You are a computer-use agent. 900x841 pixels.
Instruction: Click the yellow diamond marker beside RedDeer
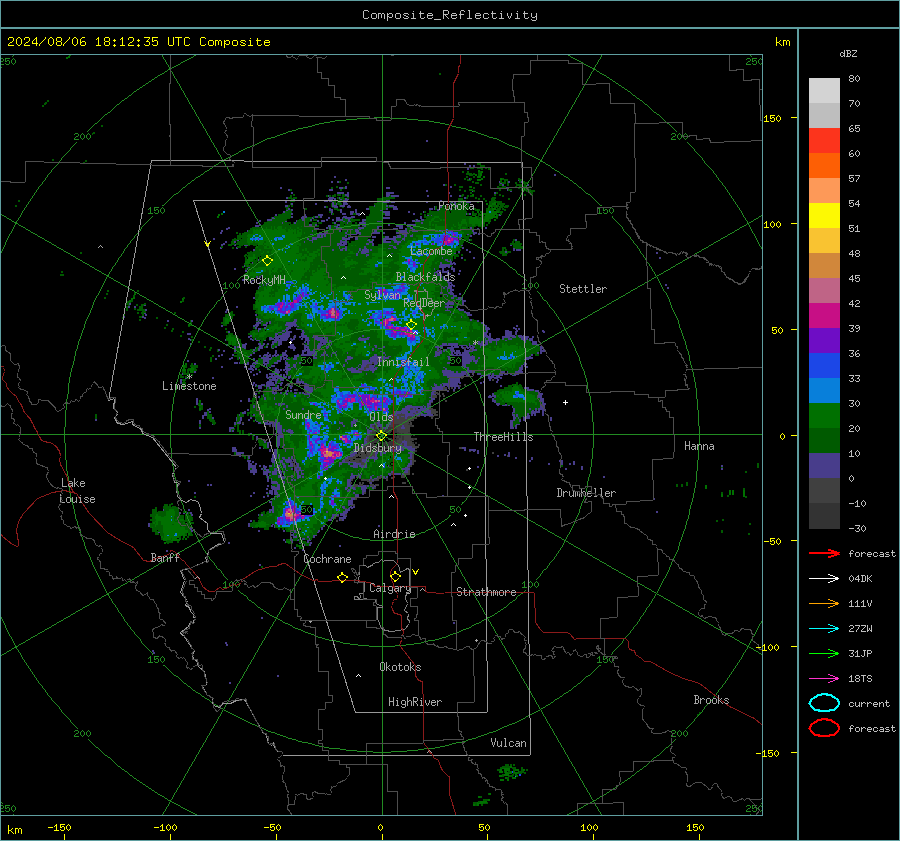411,325
